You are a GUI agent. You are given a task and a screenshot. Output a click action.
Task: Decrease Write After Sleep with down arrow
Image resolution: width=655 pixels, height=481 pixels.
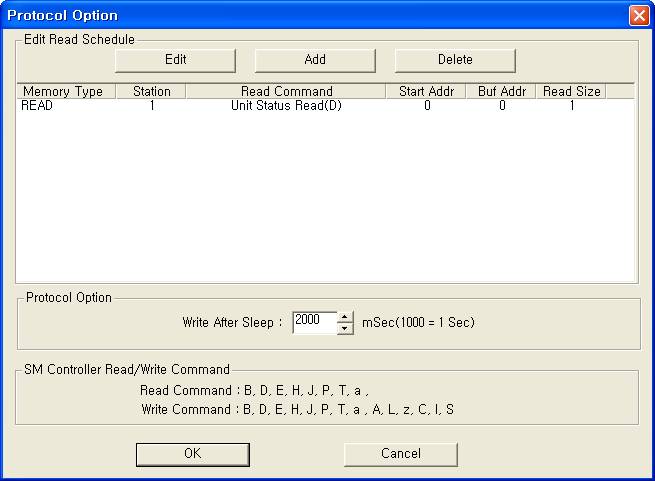click(x=345, y=329)
